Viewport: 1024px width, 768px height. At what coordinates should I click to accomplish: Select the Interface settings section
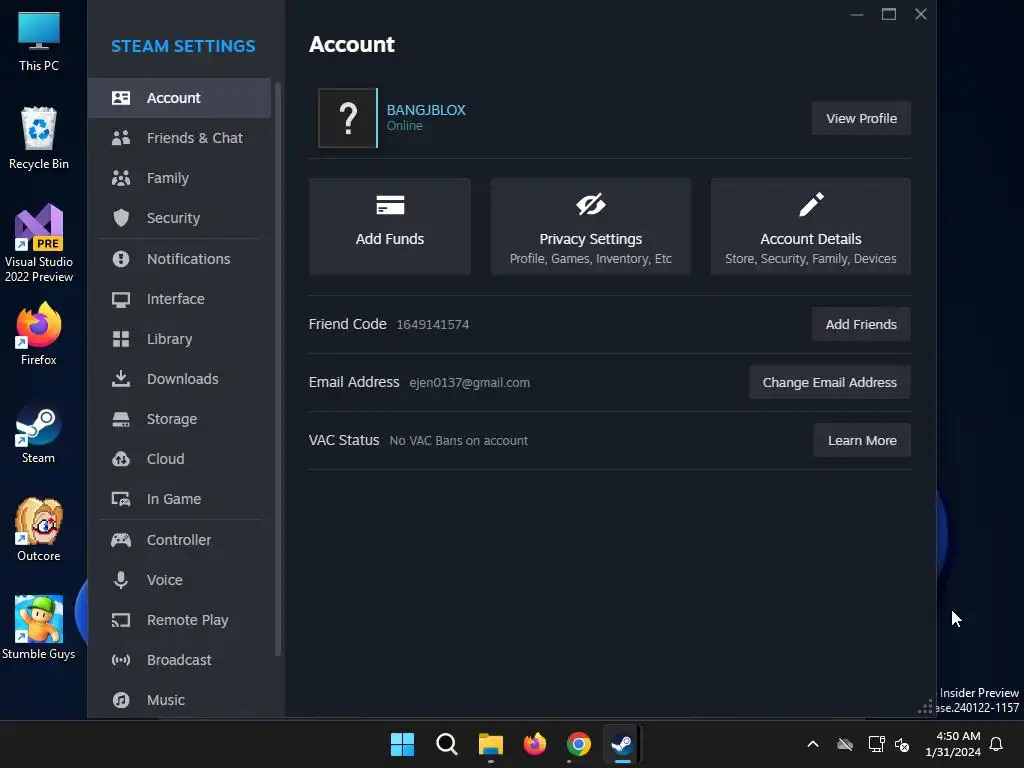(180, 299)
